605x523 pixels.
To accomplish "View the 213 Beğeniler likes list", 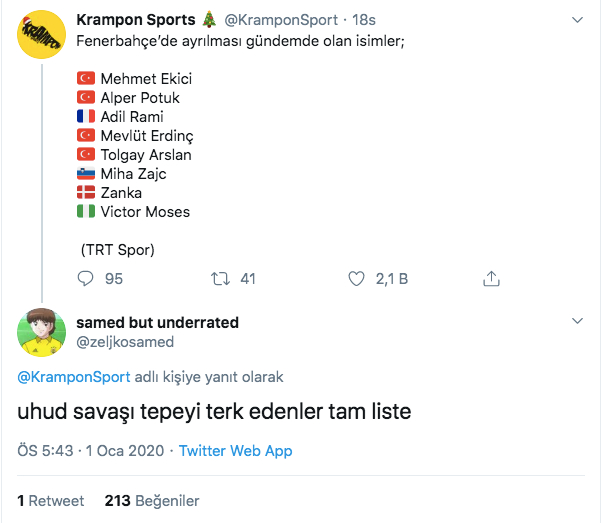I will (x=152, y=500).
